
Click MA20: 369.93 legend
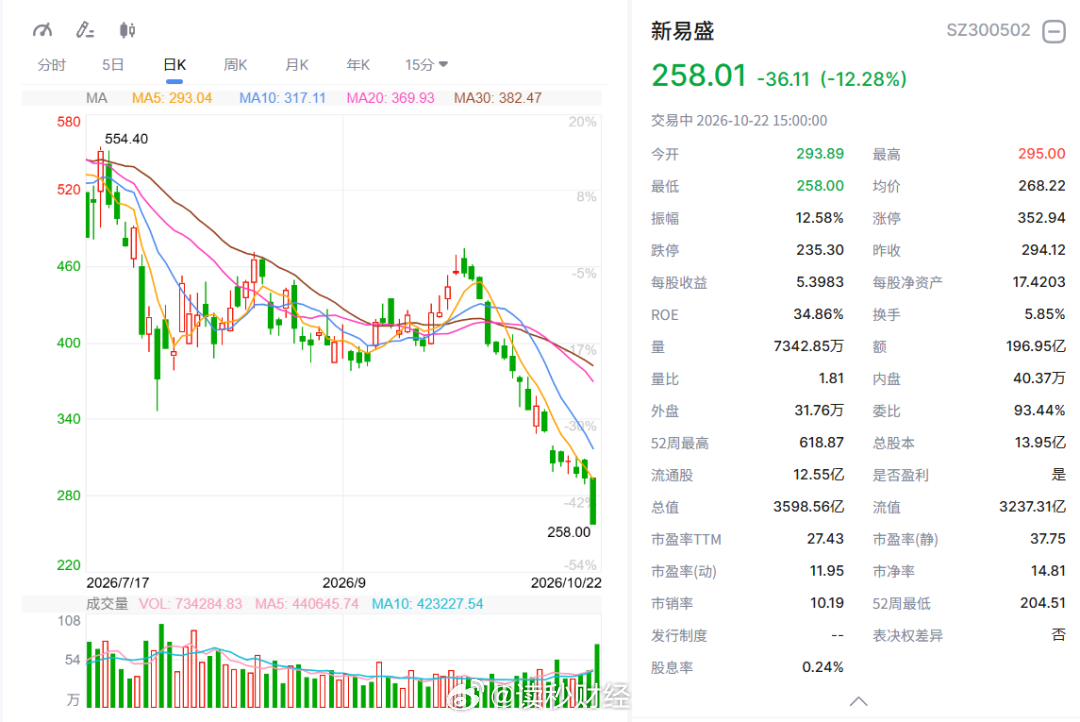pos(391,98)
